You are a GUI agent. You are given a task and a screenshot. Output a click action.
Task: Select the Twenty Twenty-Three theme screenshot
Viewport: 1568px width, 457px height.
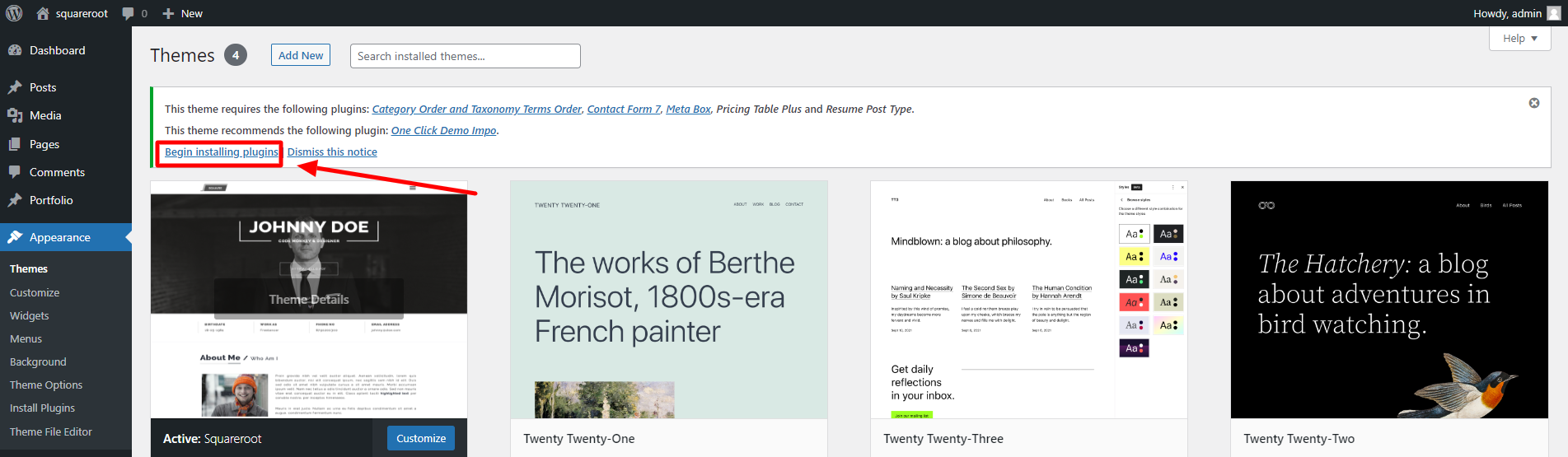[1029, 300]
